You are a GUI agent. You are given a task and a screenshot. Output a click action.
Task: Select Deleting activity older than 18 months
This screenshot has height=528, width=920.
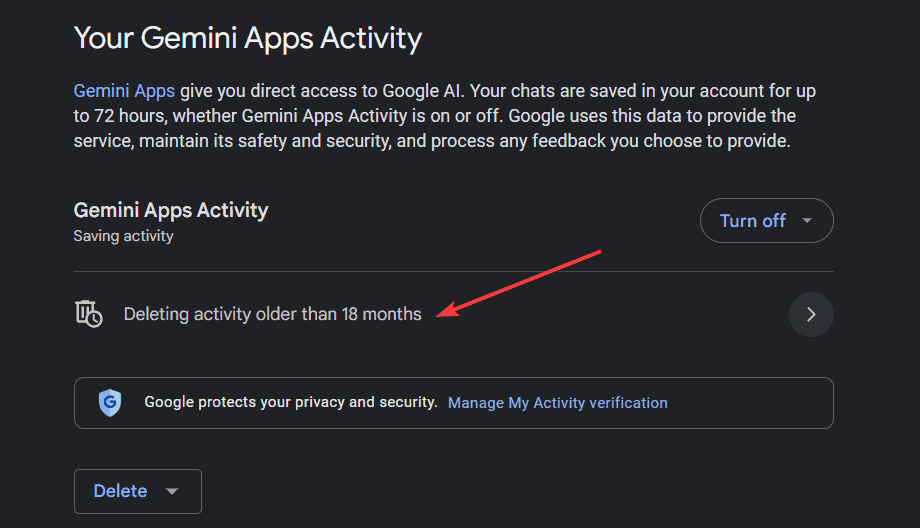[272, 314]
